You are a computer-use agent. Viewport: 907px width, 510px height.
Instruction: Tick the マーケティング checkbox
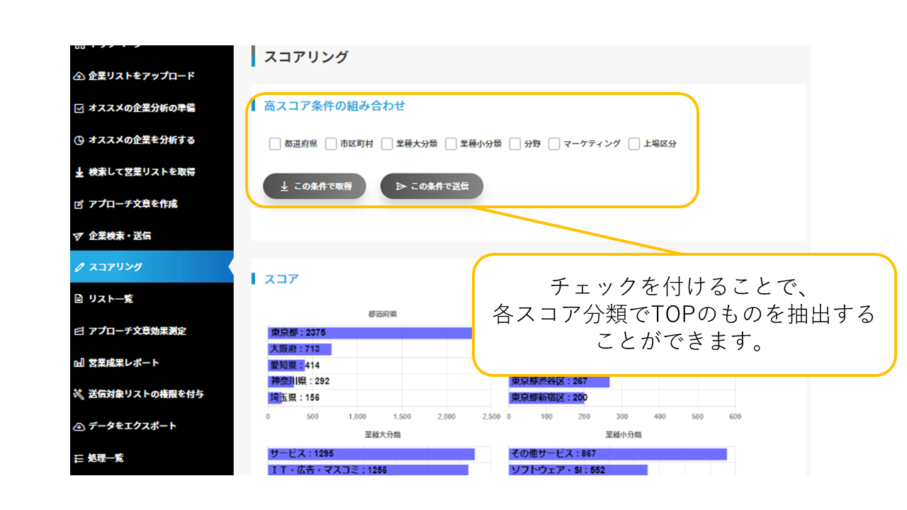554,144
